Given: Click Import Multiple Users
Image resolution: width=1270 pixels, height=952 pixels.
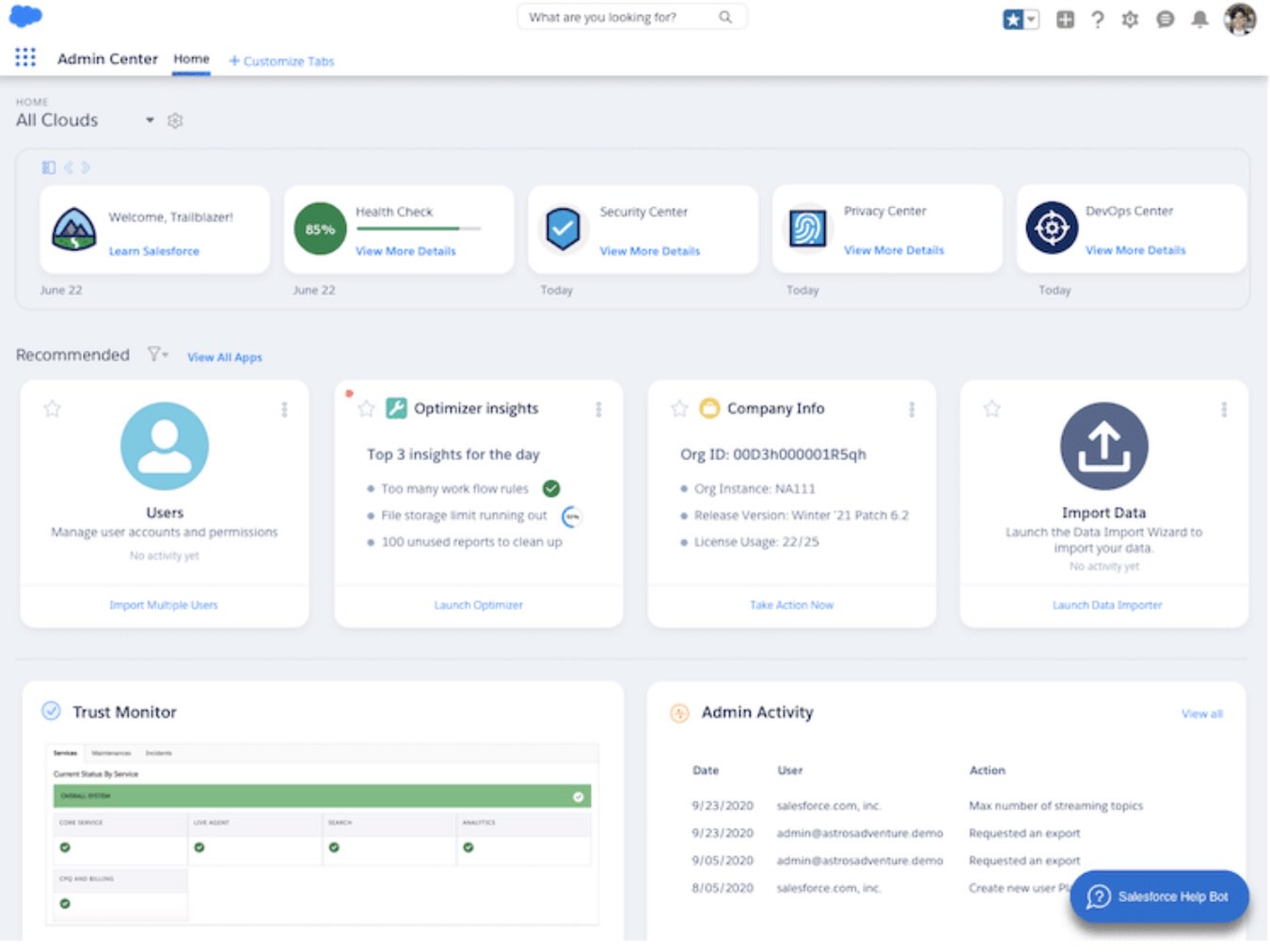Looking at the screenshot, I should pyautogui.click(x=164, y=605).
